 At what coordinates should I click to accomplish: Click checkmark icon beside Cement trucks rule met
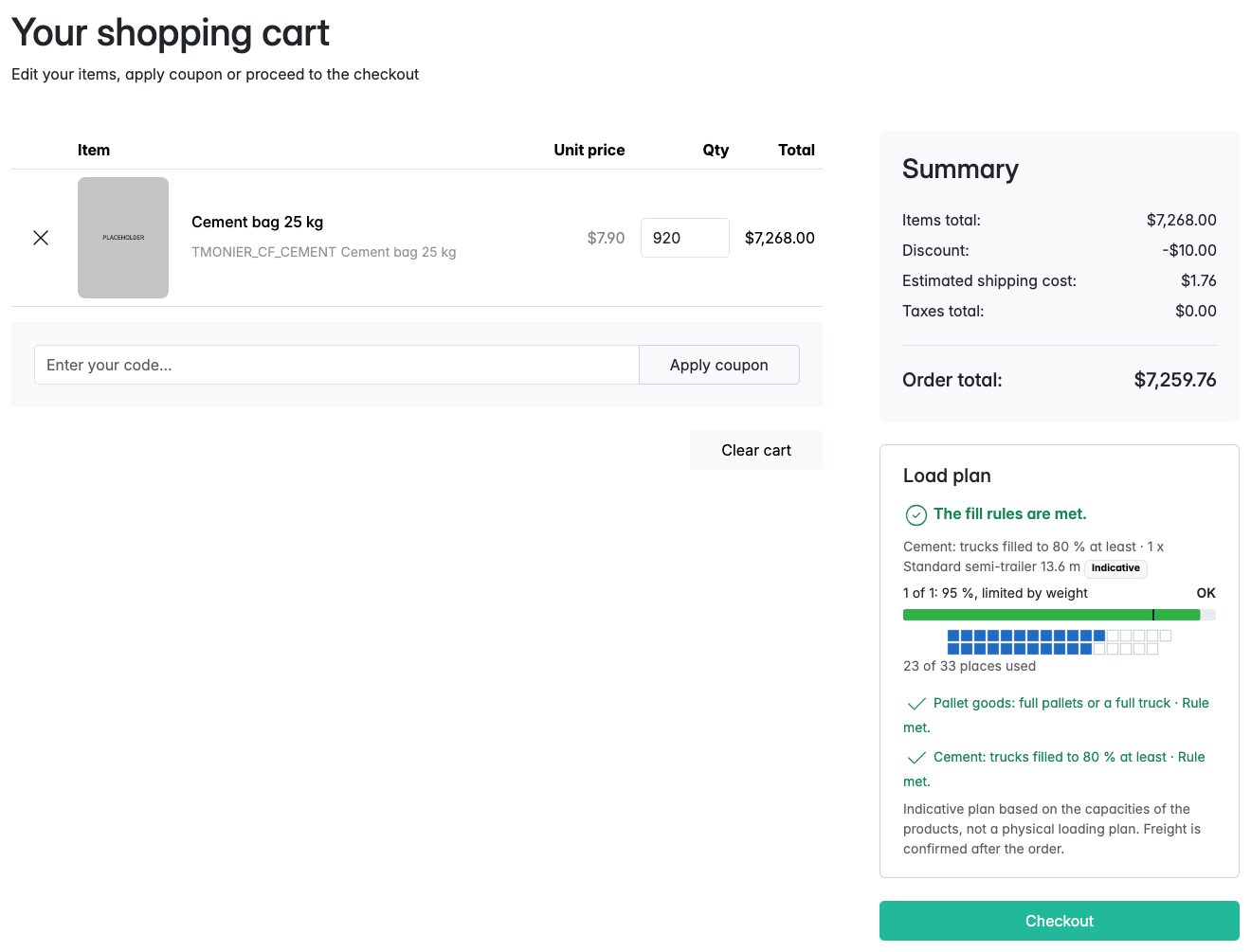click(916, 758)
